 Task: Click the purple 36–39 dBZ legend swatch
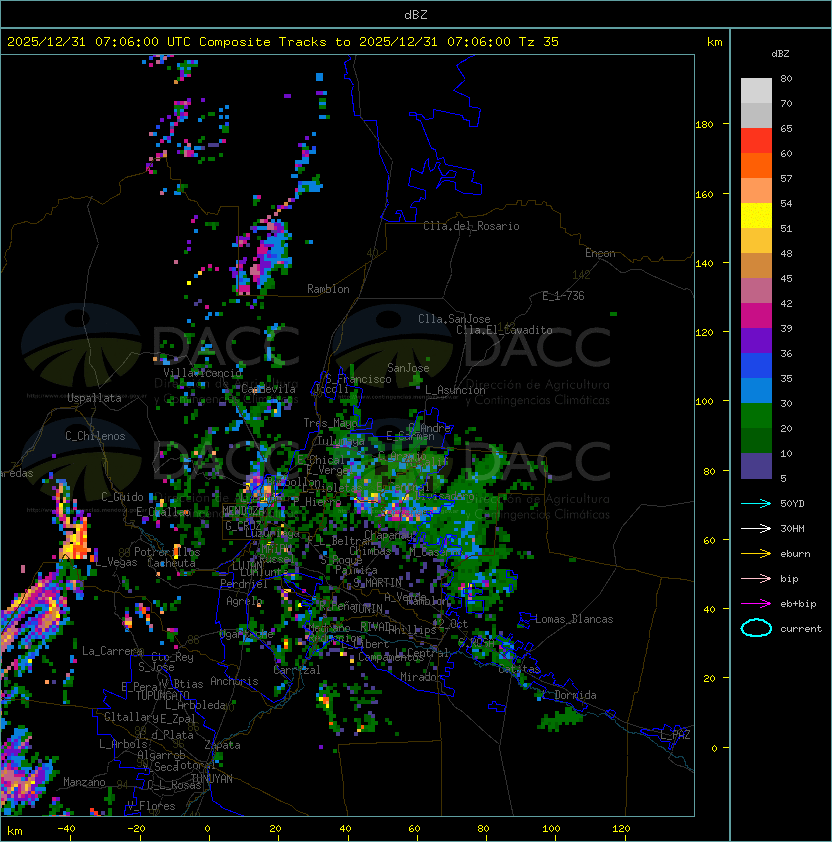[756, 341]
